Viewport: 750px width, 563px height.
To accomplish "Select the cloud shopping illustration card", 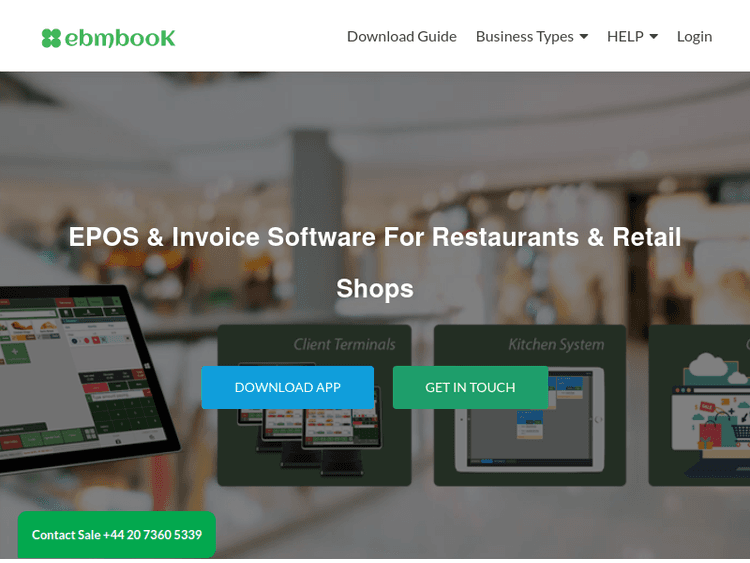I will [x=699, y=406].
